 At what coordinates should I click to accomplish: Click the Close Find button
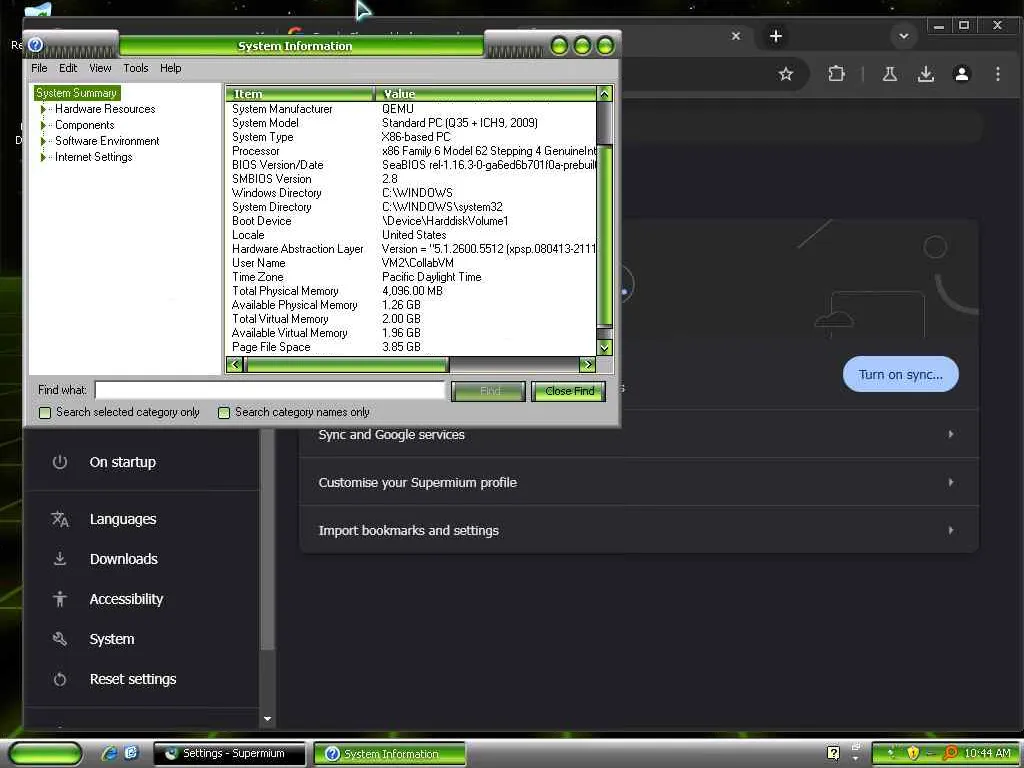pyautogui.click(x=569, y=391)
